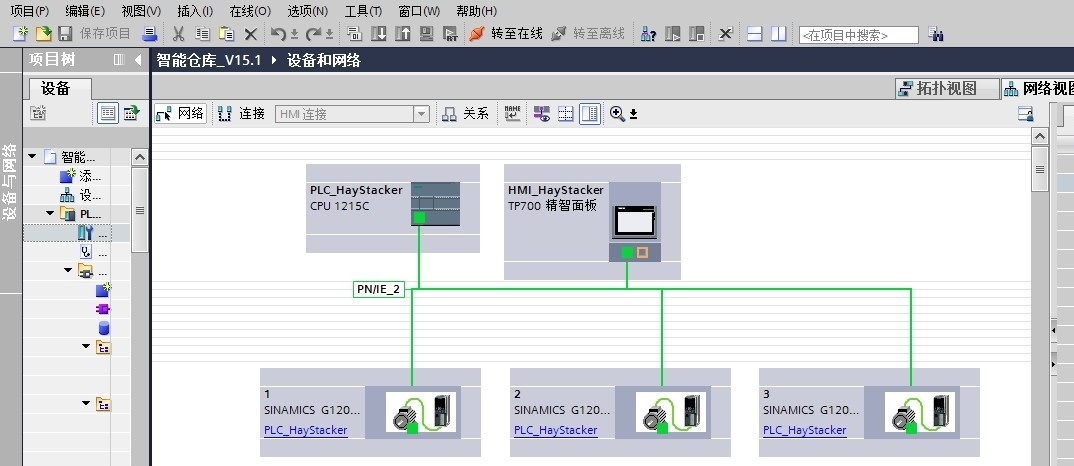Image resolution: width=1074 pixels, height=466 pixels.
Task: Click the network view scroll up arrow
Action: 1040,136
